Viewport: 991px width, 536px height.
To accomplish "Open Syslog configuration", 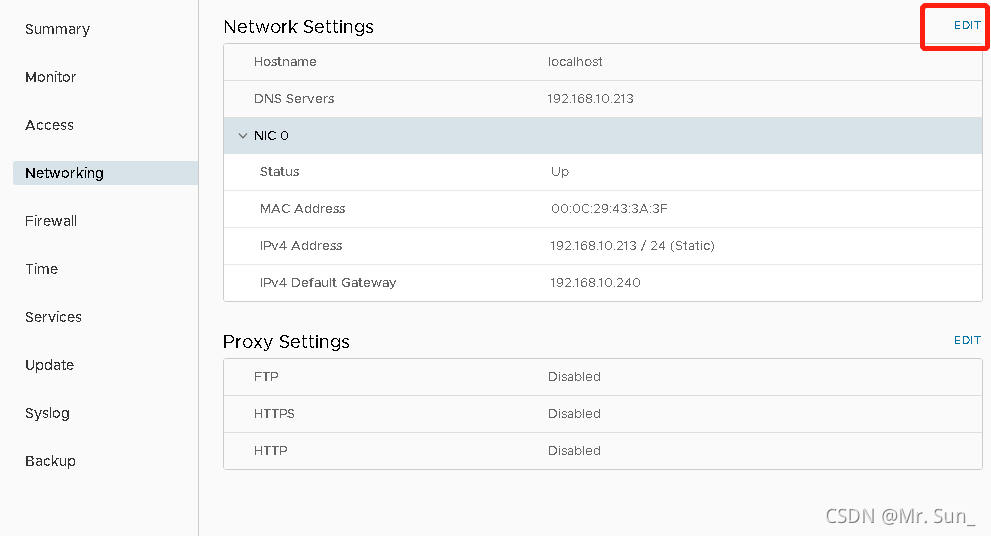I will (48, 413).
